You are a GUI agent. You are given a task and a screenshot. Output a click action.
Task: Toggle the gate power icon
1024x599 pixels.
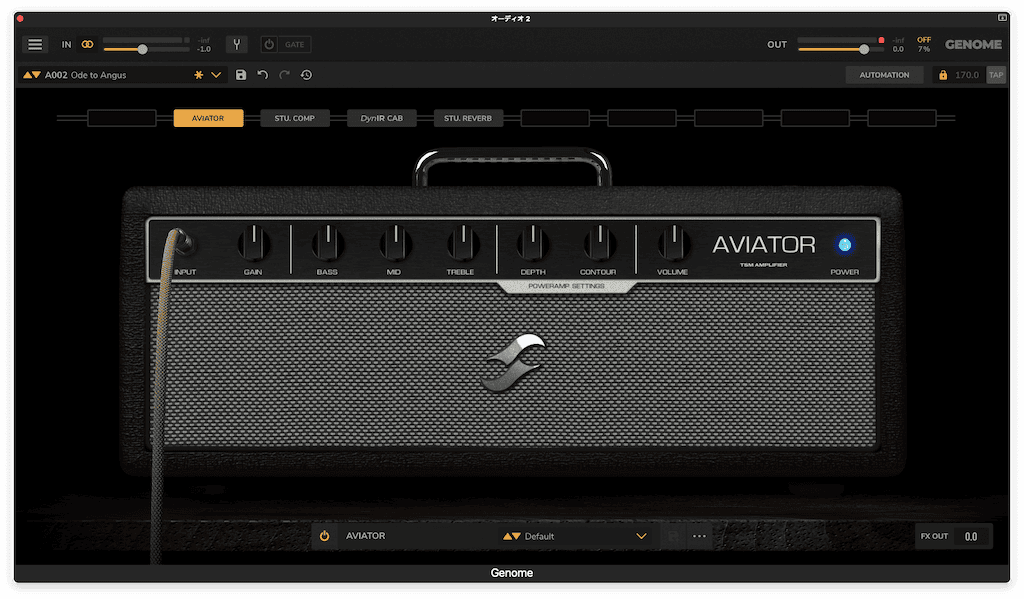tap(269, 44)
